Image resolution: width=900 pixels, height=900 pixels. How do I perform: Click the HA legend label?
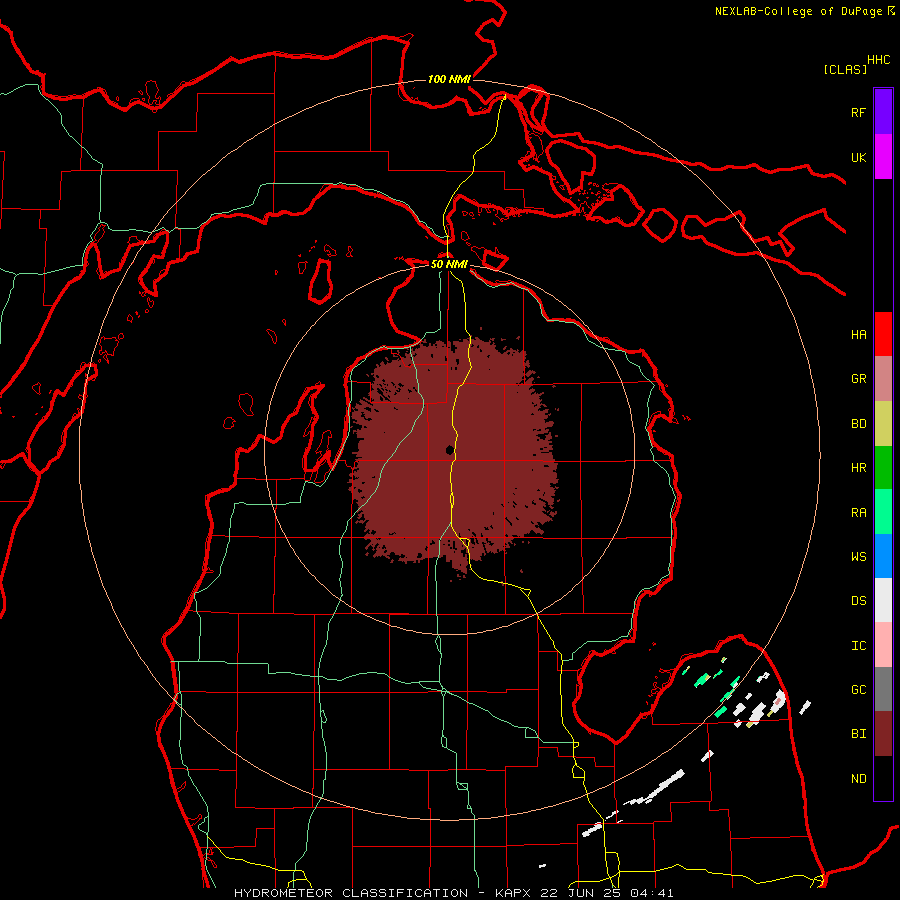[x=858, y=335]
